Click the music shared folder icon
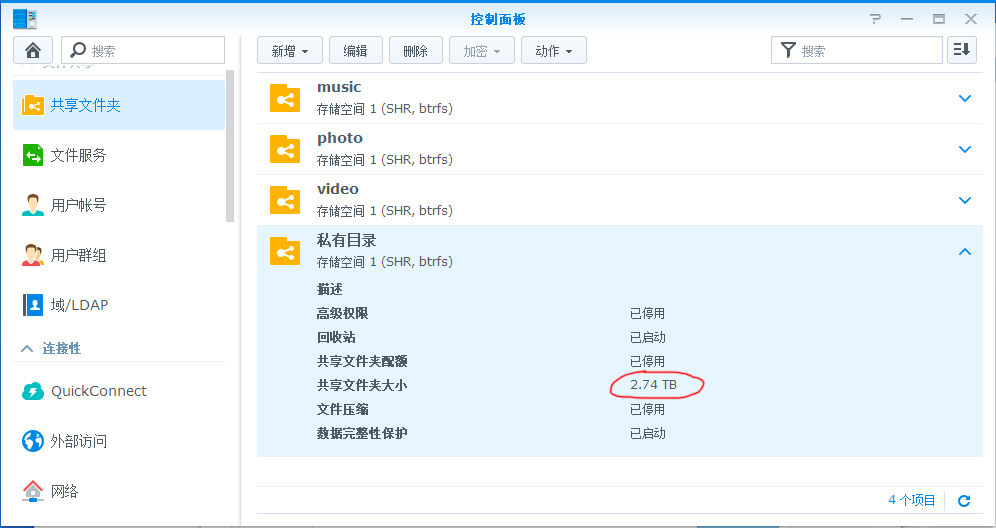 pos(285,98)
